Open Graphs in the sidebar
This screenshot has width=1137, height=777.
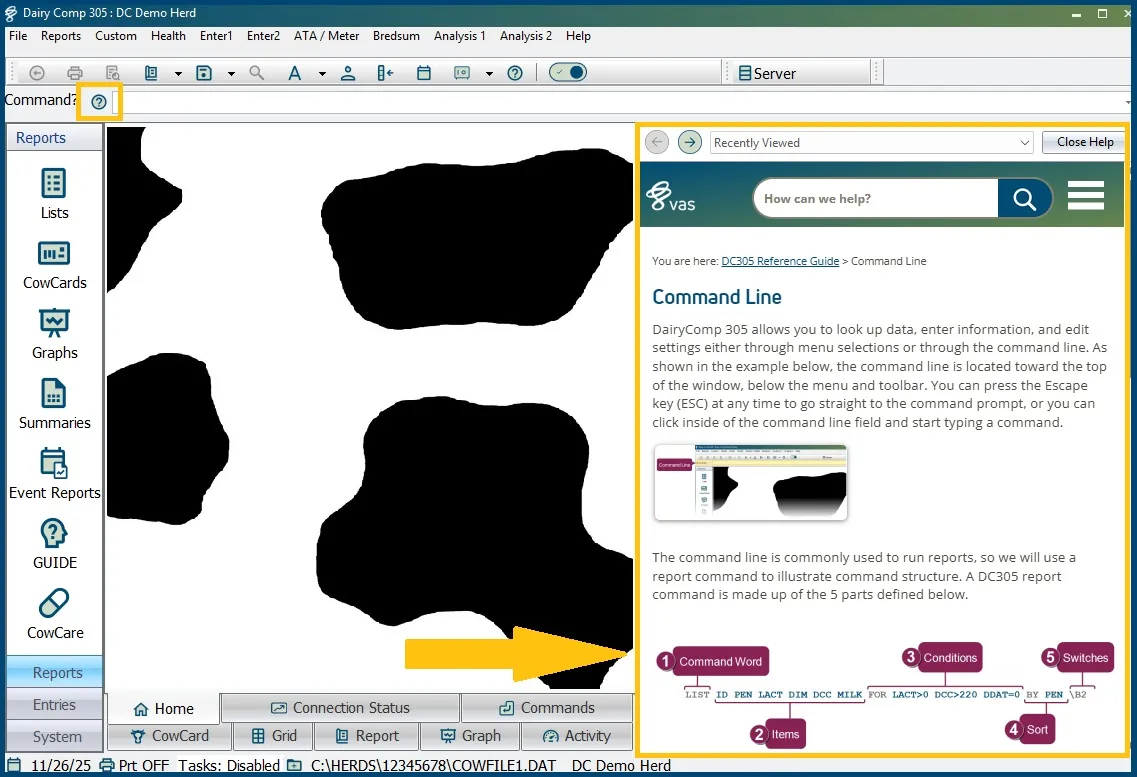click(54, 334)
